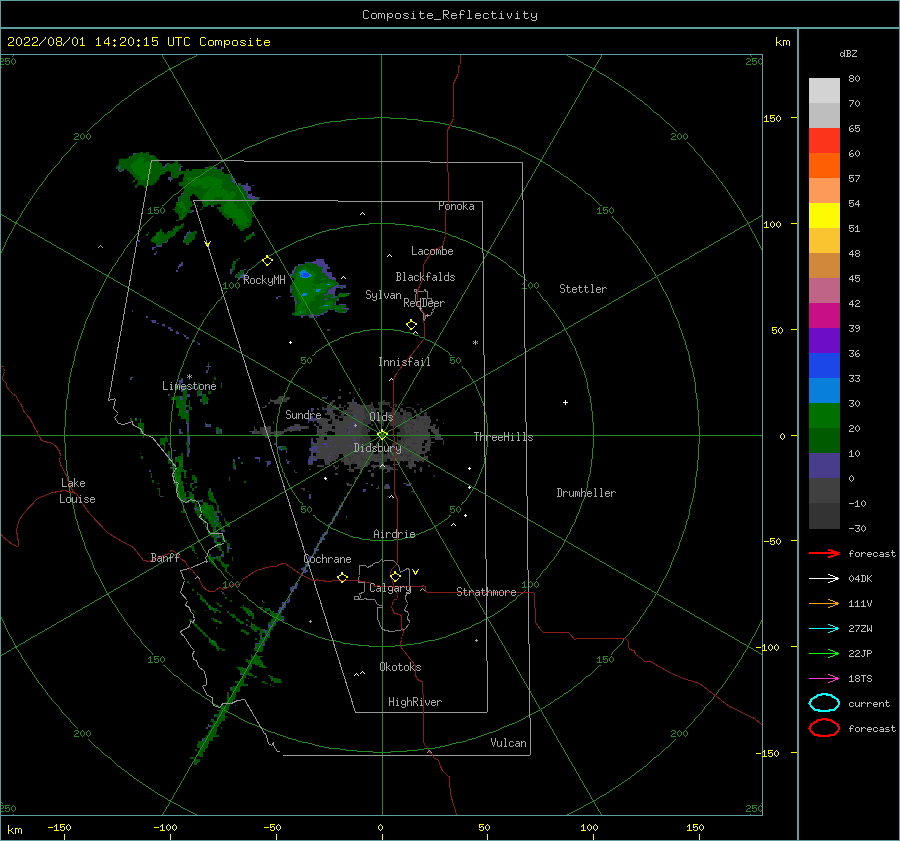Click the yellow diamond marker south of RedDeer

point(412,325)
